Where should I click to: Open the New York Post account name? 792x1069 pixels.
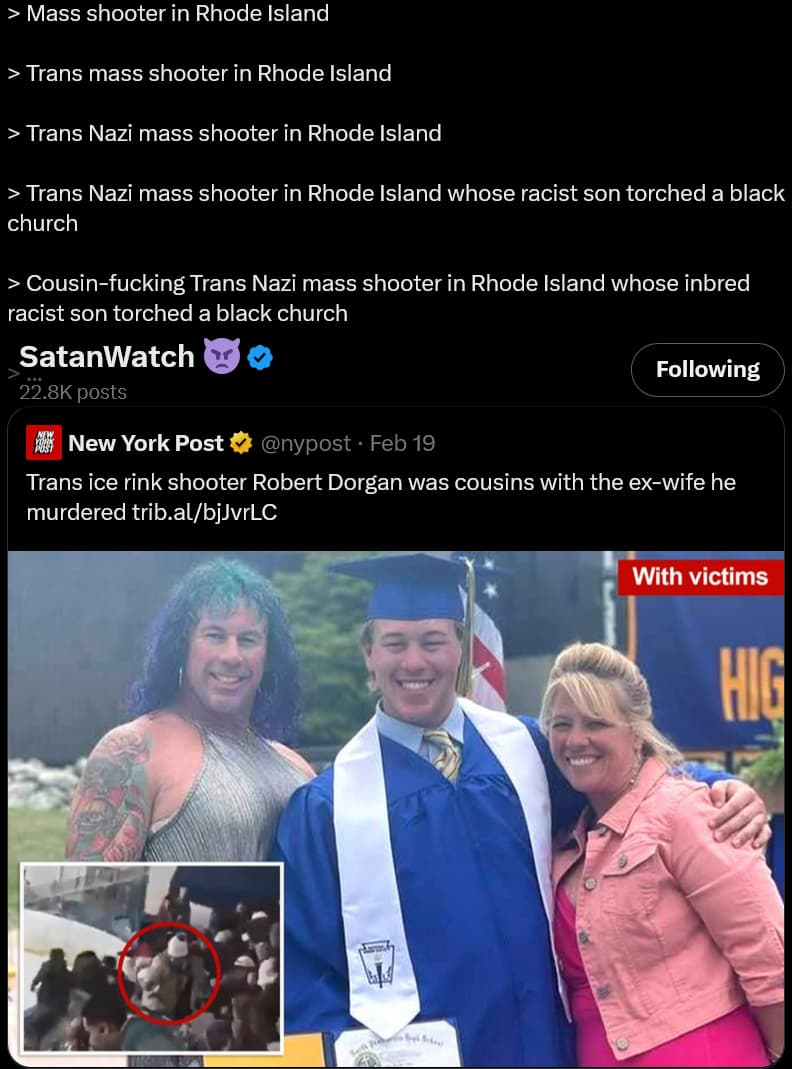(146, 443)
